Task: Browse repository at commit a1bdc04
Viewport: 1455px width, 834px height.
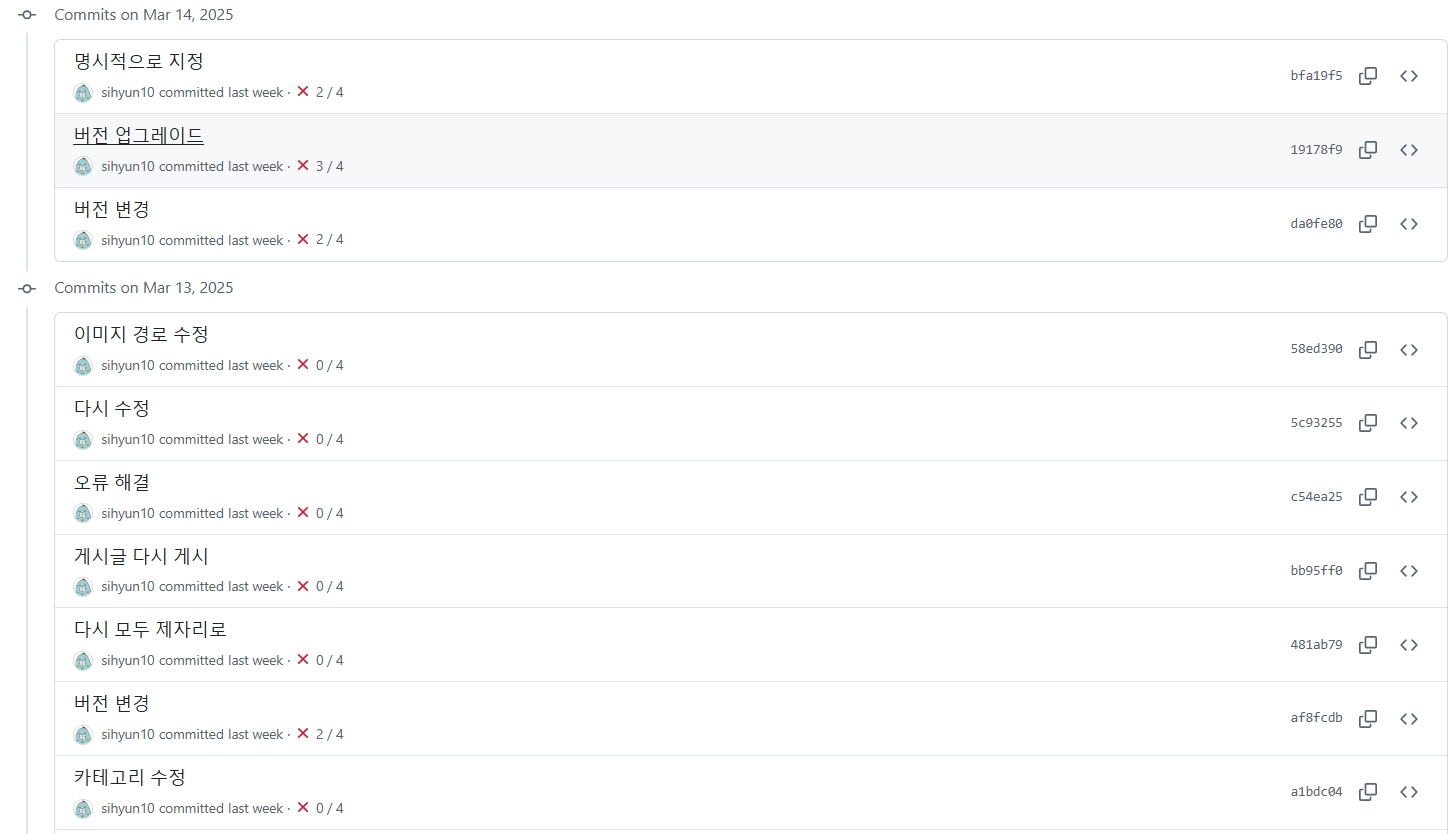Action: pyautogui.click(x=1409, y=792)
